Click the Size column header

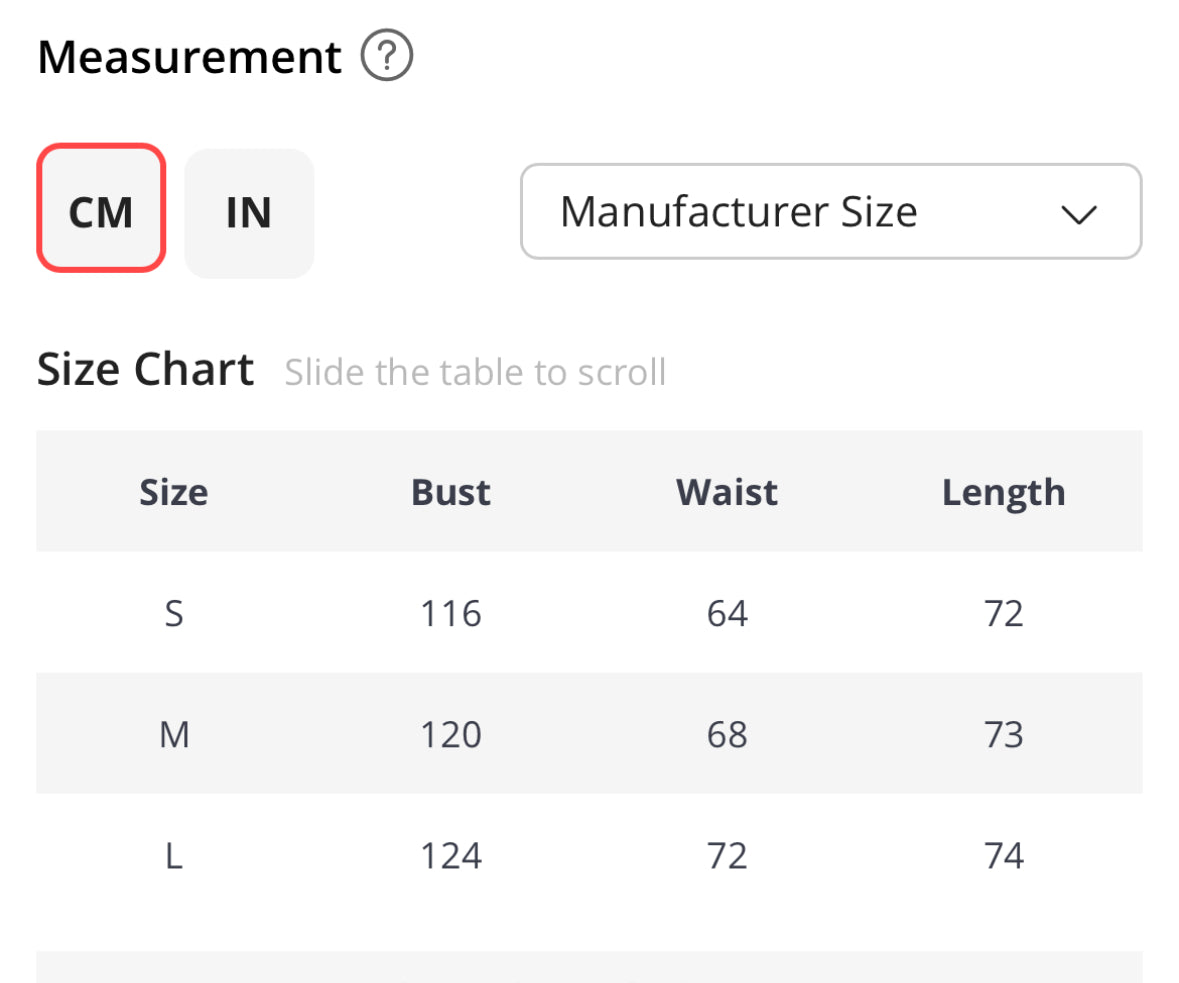[174, 492]
